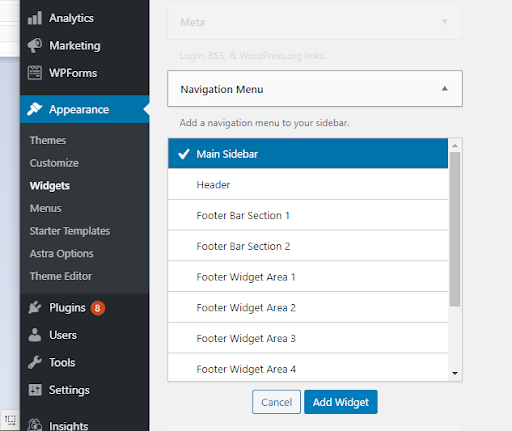Select Footer Widget Area 4
Viewport: 512px width, 431px height.
pyautogui.click(x=308, y=368)
